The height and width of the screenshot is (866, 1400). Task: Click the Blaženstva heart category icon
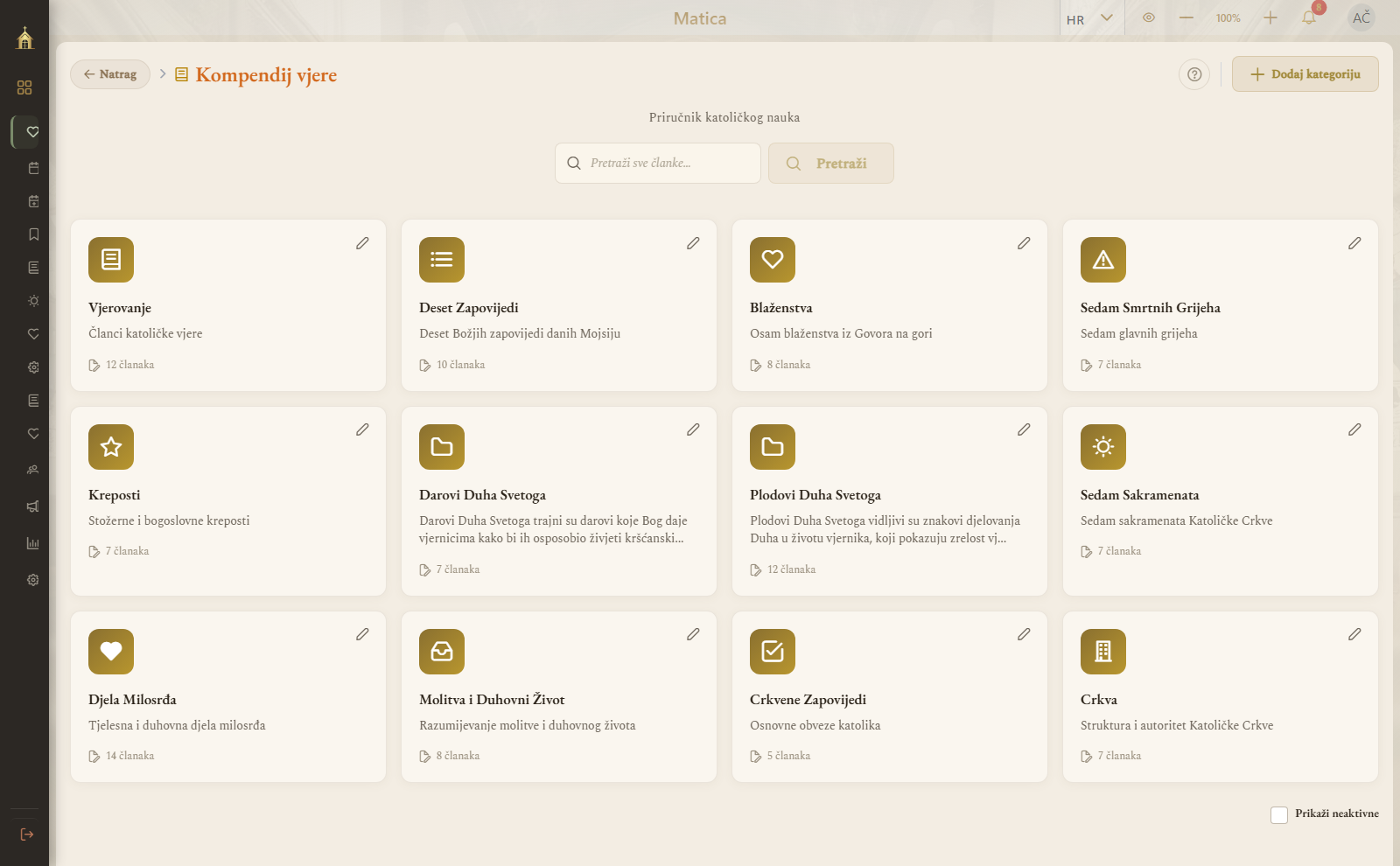[773, 260]
